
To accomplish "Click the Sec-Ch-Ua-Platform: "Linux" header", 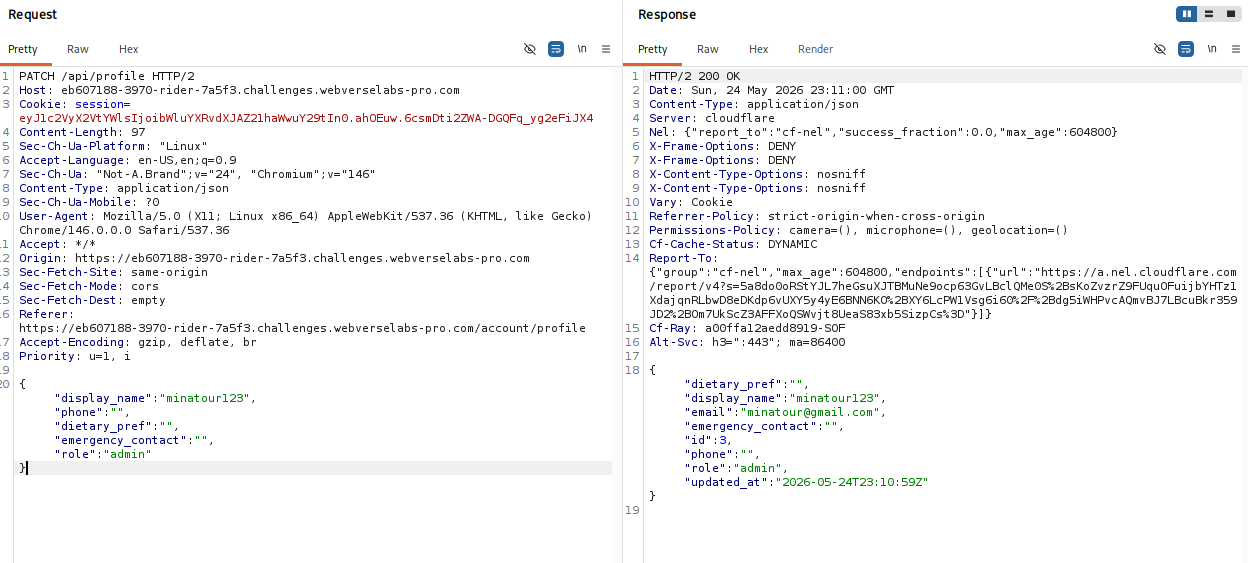I will 113,146.
